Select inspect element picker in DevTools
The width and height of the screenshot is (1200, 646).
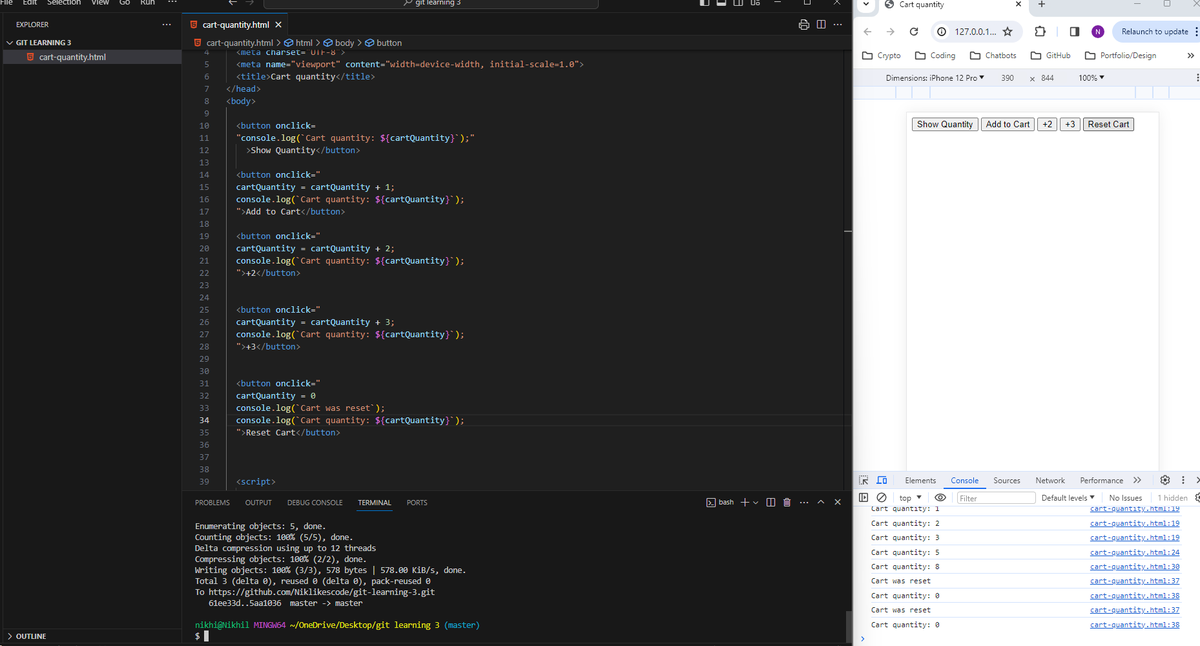[866, 481]
